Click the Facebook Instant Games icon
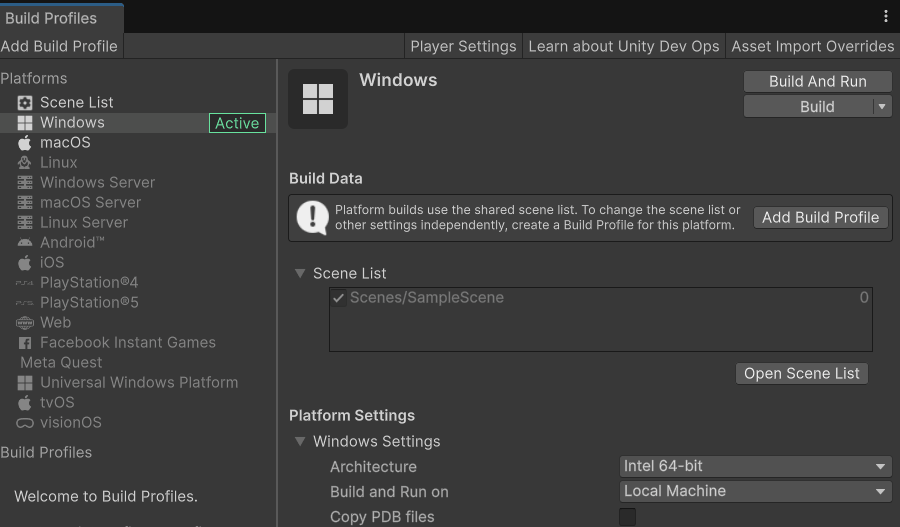 click(25, 343)
